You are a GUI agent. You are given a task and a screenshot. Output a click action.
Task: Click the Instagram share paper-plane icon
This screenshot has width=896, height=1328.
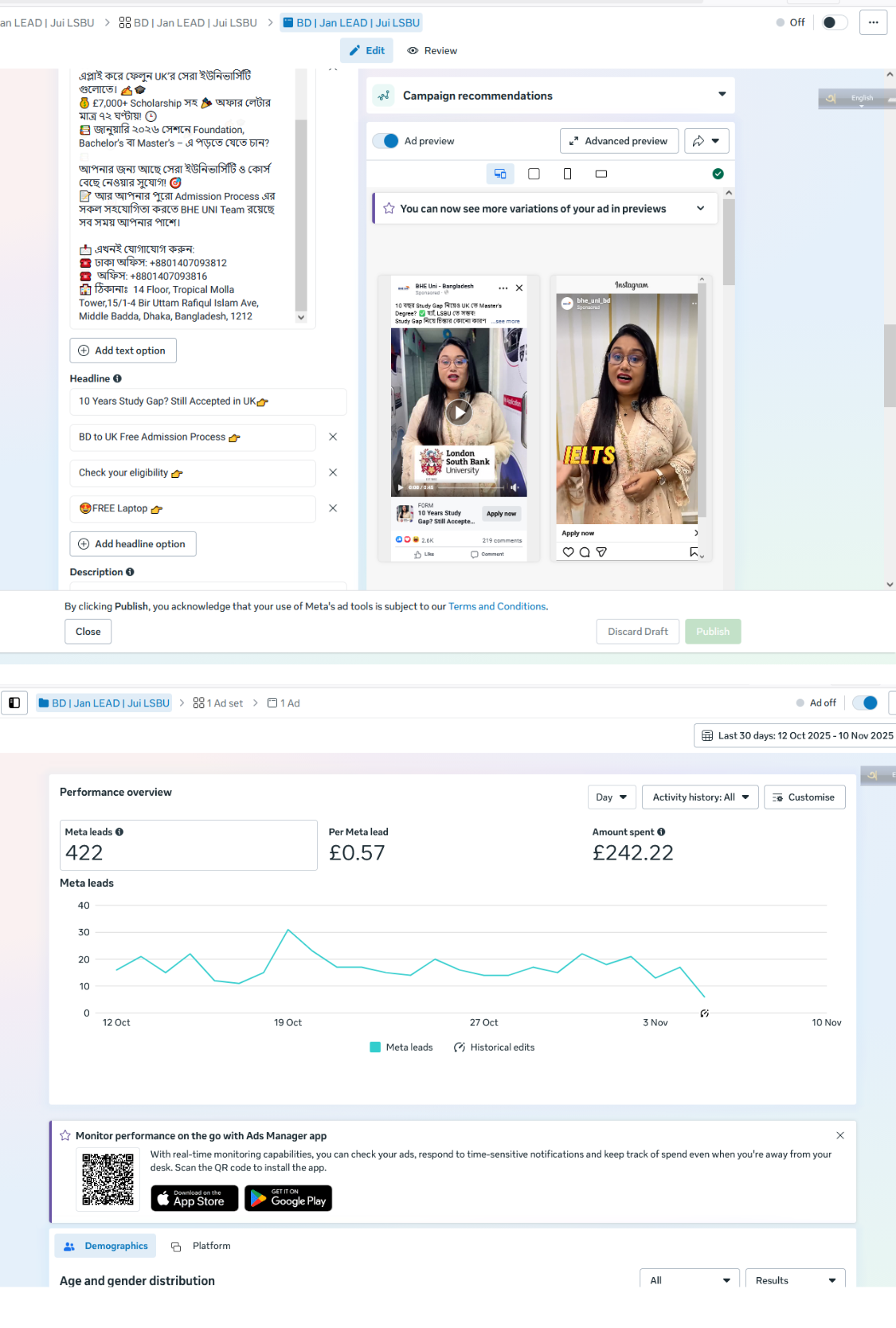pos(601,552)
